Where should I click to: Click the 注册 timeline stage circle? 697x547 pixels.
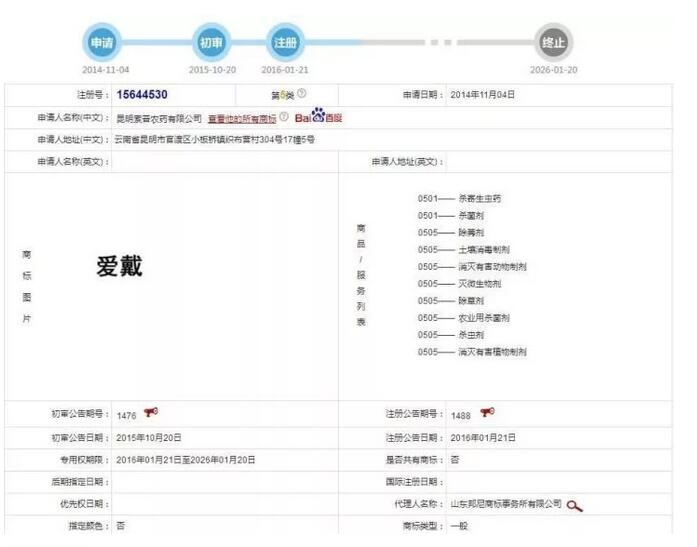tap(285, 43)
